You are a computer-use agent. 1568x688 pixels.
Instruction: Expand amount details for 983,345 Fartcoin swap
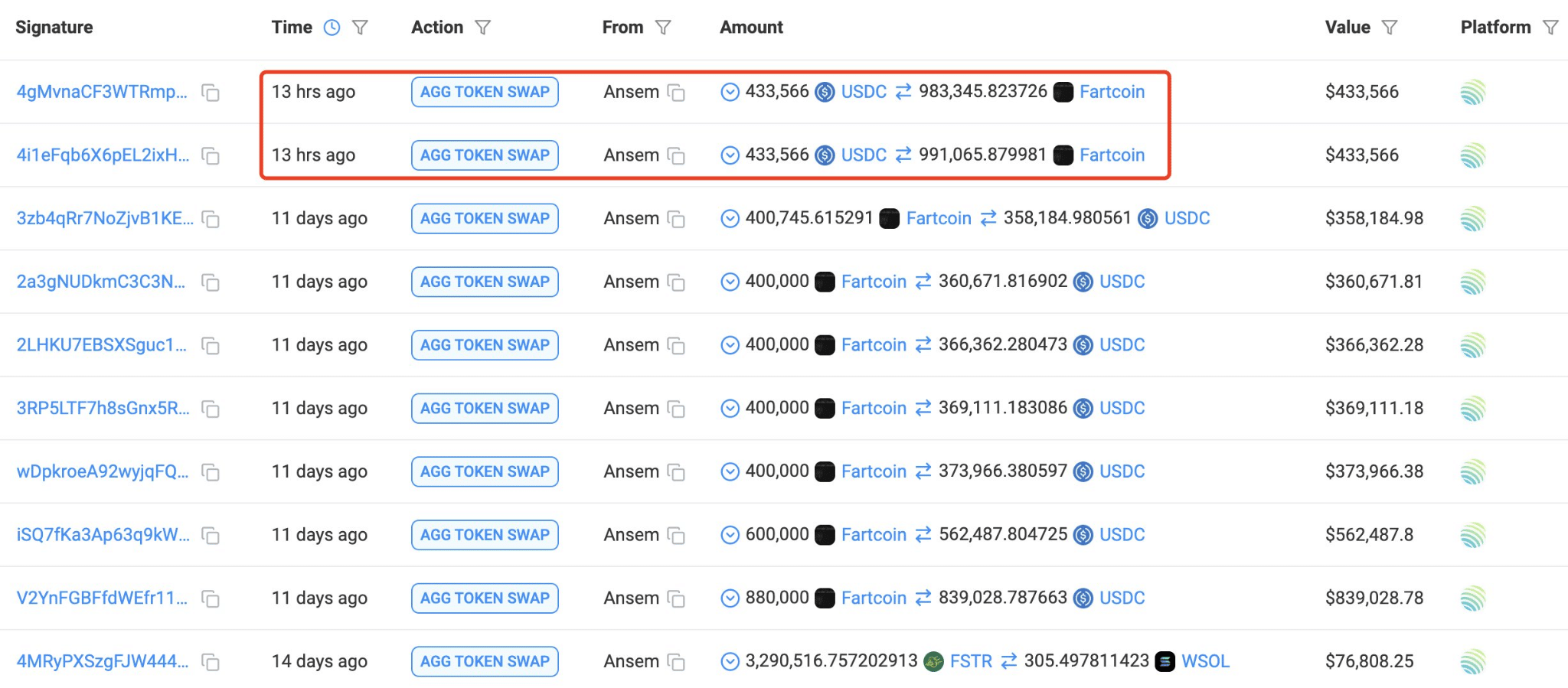730,93
